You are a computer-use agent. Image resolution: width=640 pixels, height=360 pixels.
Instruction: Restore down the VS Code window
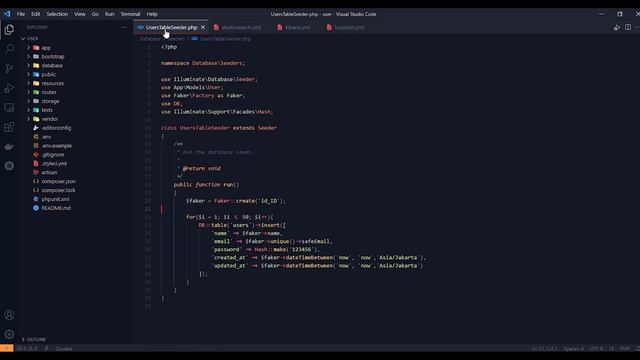click(x=620, y=14)
